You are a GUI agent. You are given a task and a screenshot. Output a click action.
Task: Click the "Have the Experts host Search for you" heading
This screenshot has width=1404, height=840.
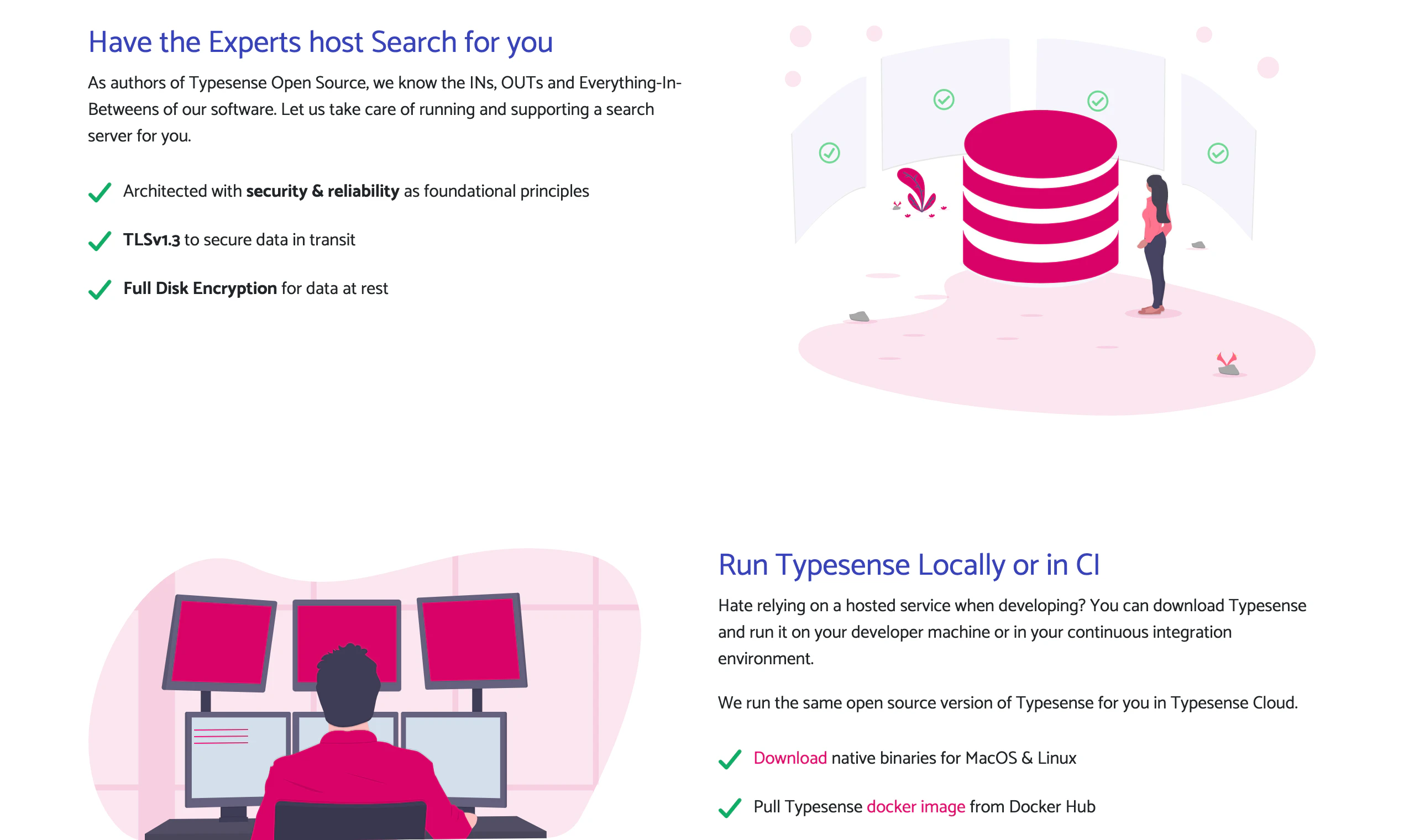(x=321, y=41)
